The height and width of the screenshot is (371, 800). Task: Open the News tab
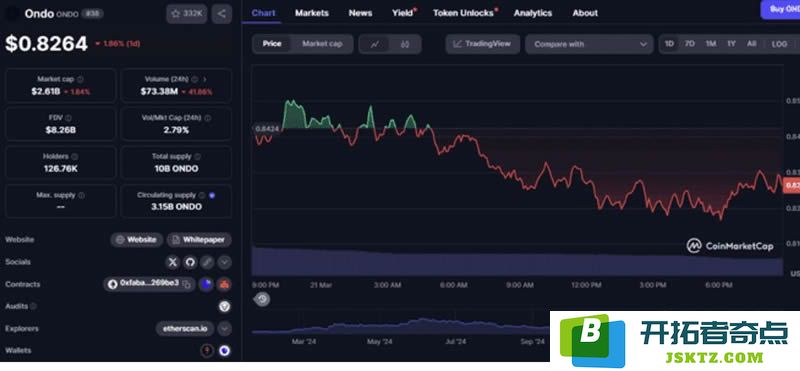[x=360, y=13]
